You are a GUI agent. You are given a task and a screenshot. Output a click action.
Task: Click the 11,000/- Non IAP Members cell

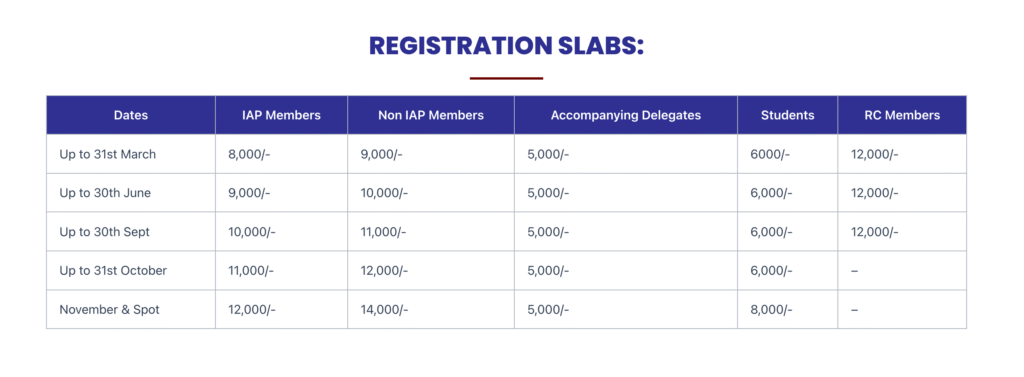(x=383, y=232)
